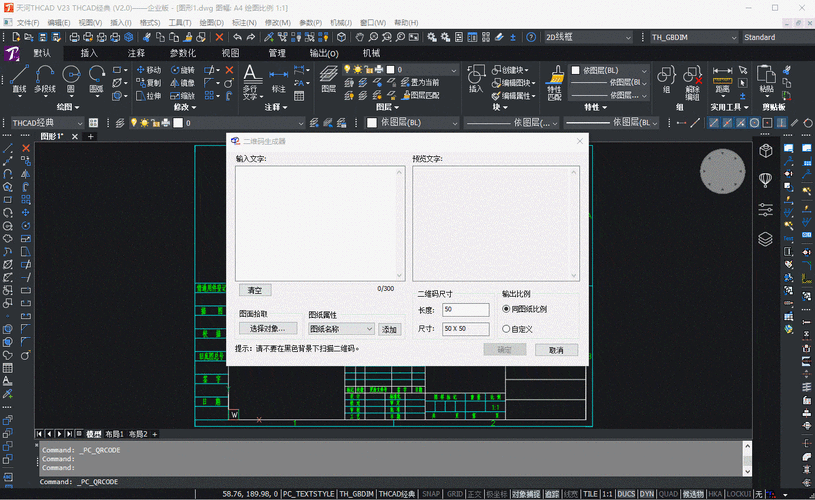Viewport: 815px width, 500px height.
Task: Open the 图纸名称 dropdown in dialog
Action: 341,329
